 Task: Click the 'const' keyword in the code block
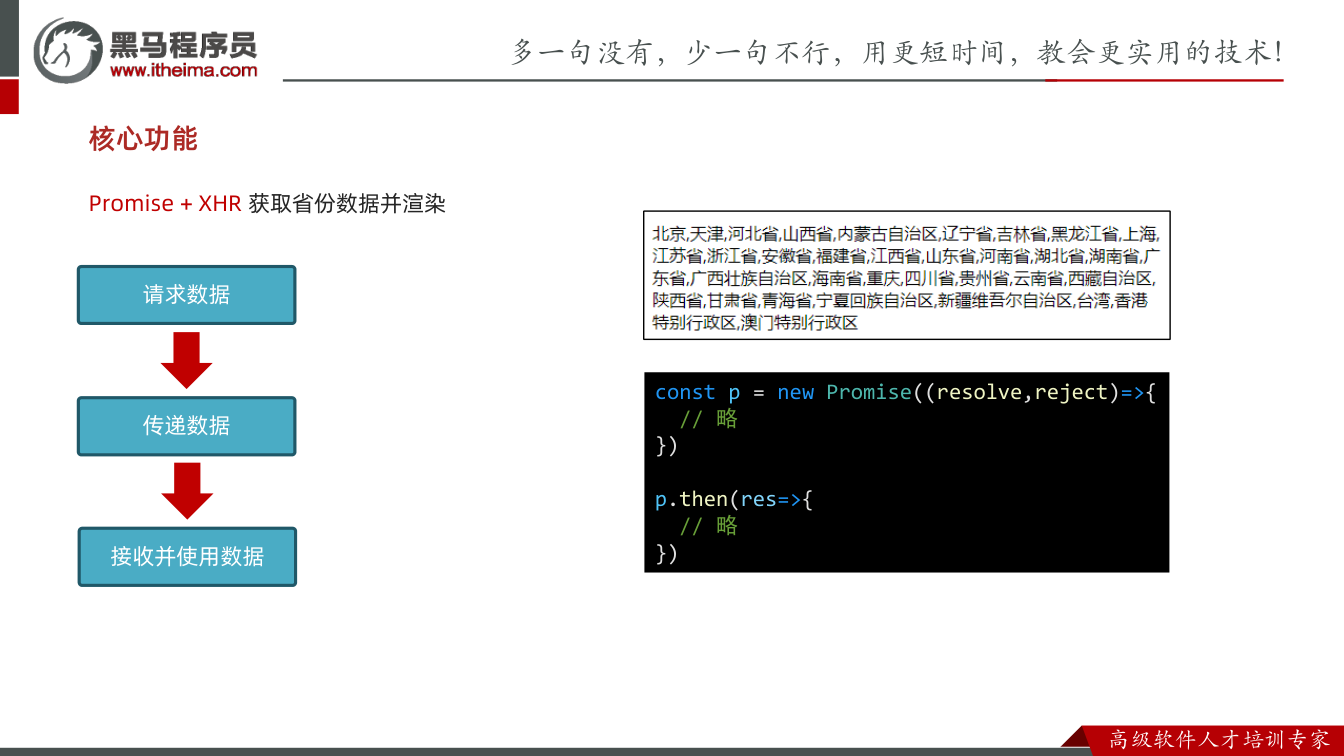tap(685, 393)
